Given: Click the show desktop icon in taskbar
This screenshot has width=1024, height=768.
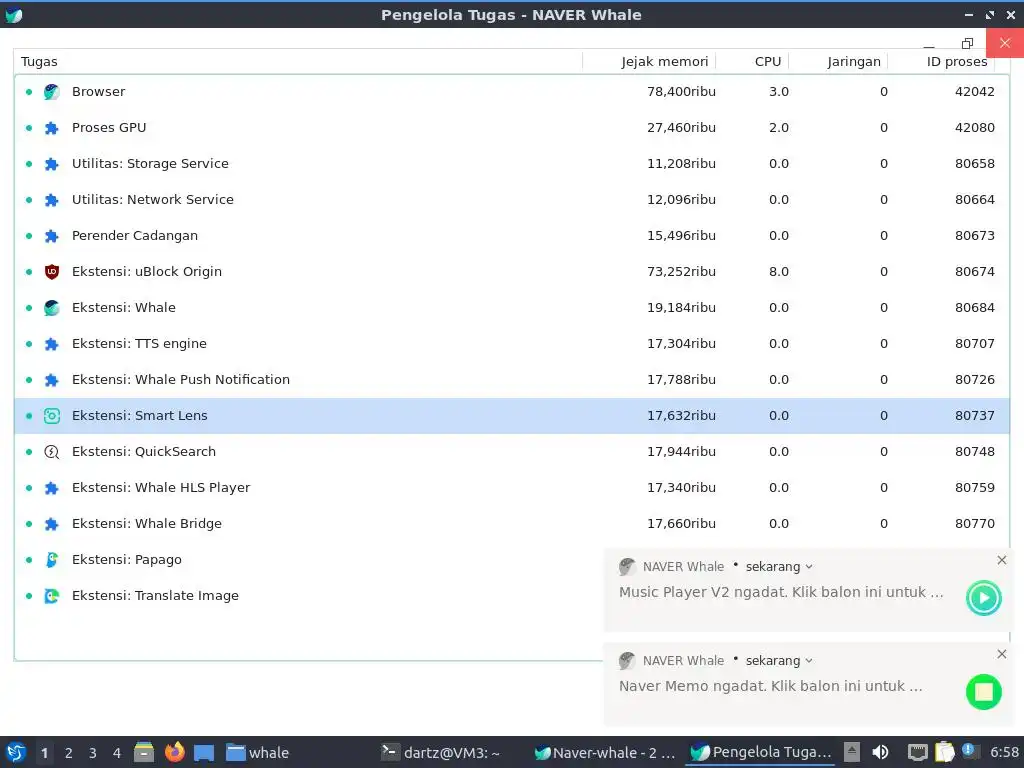Looking at the screenshot, I should (204, 752).
